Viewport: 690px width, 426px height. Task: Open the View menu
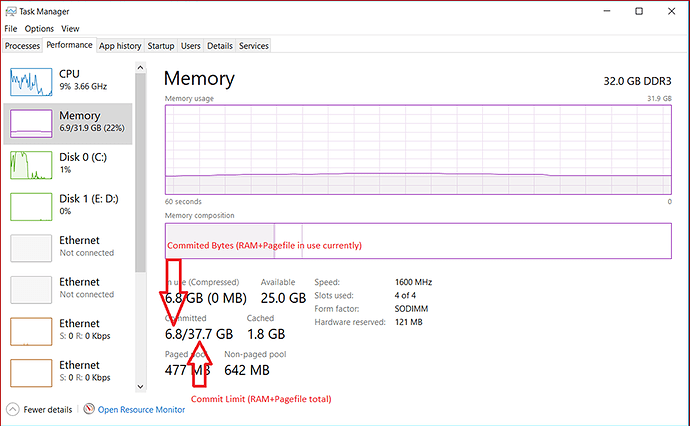[70, 29]
